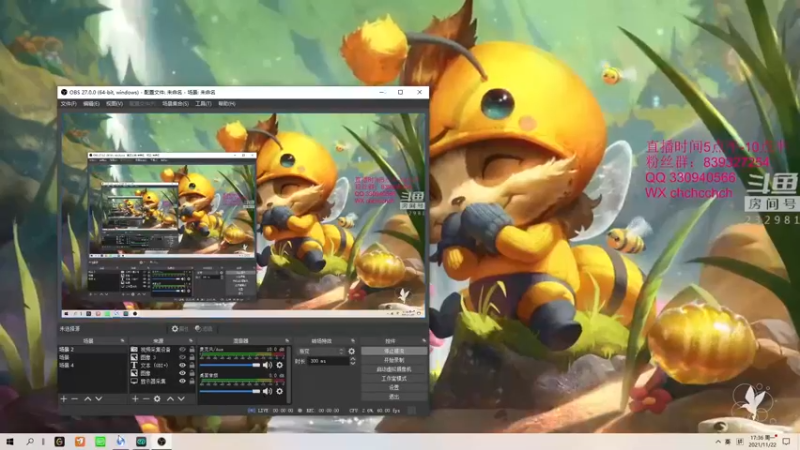The width and height of the screenshot is (800, 450).
Task: Open the 编辑(E) menu
Action: coord(91,104)
